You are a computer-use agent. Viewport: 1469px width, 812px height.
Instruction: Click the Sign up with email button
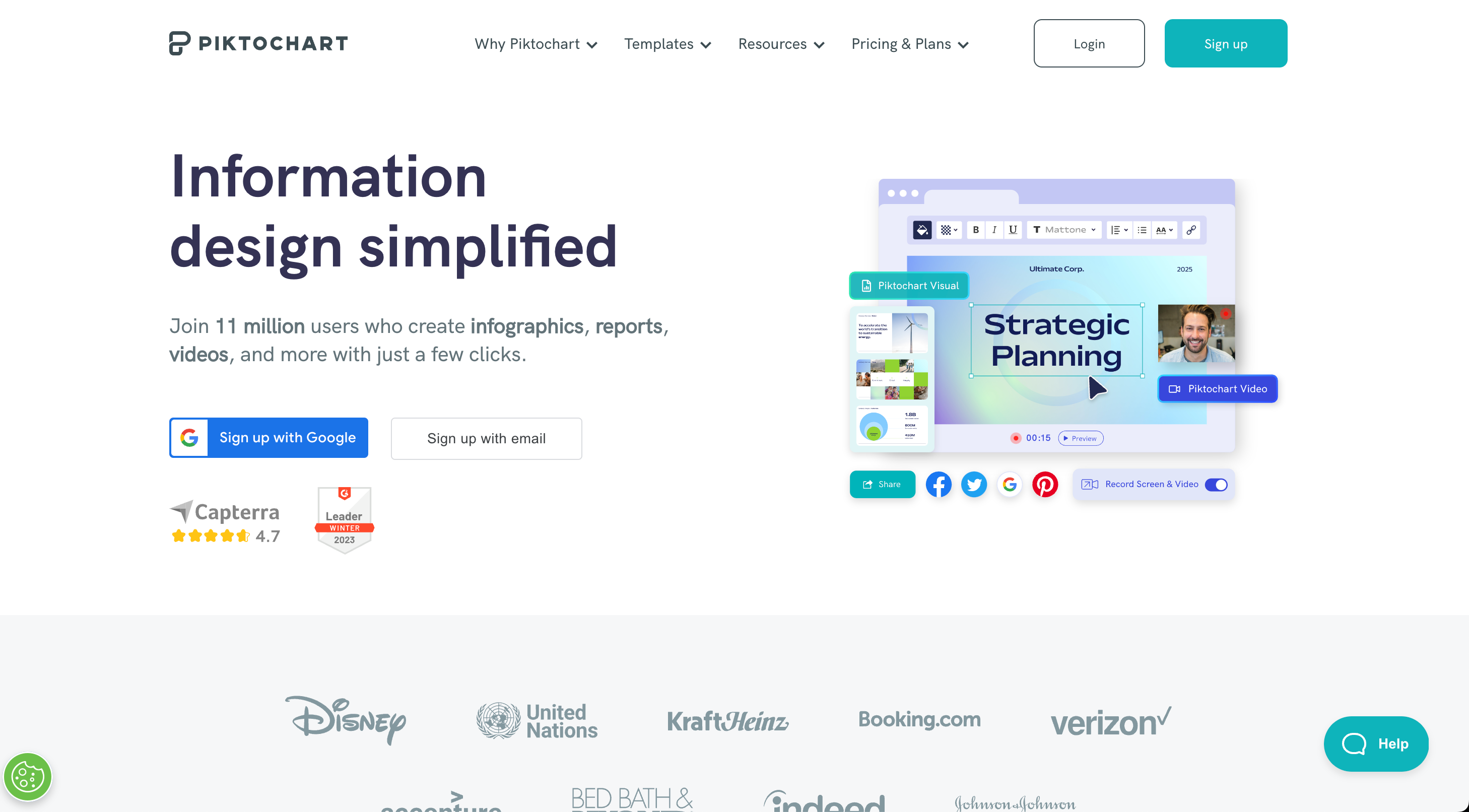[x=486, y=438]
